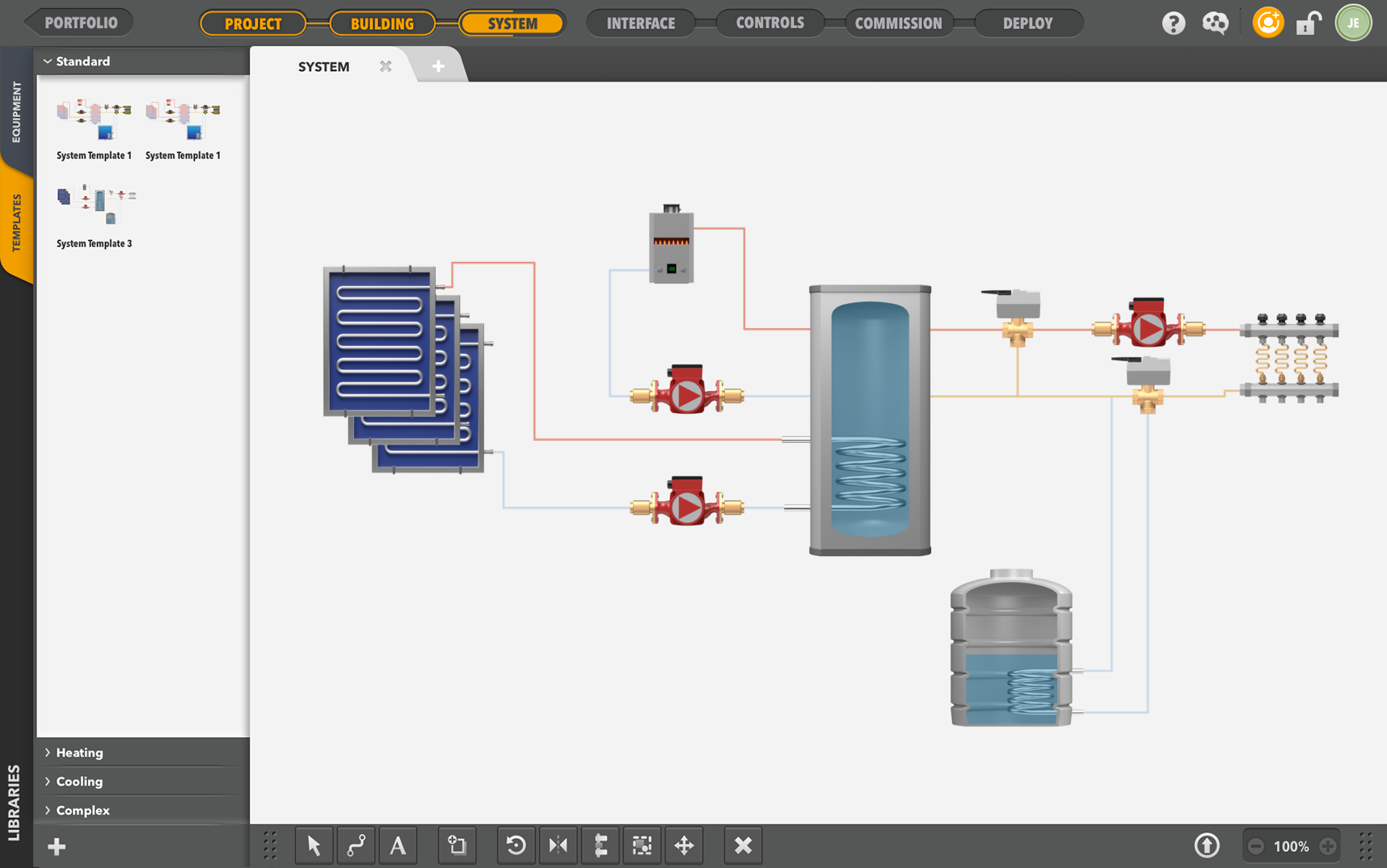
Task: Zoom out with the minus button
Action: [x=1255, y=846]
